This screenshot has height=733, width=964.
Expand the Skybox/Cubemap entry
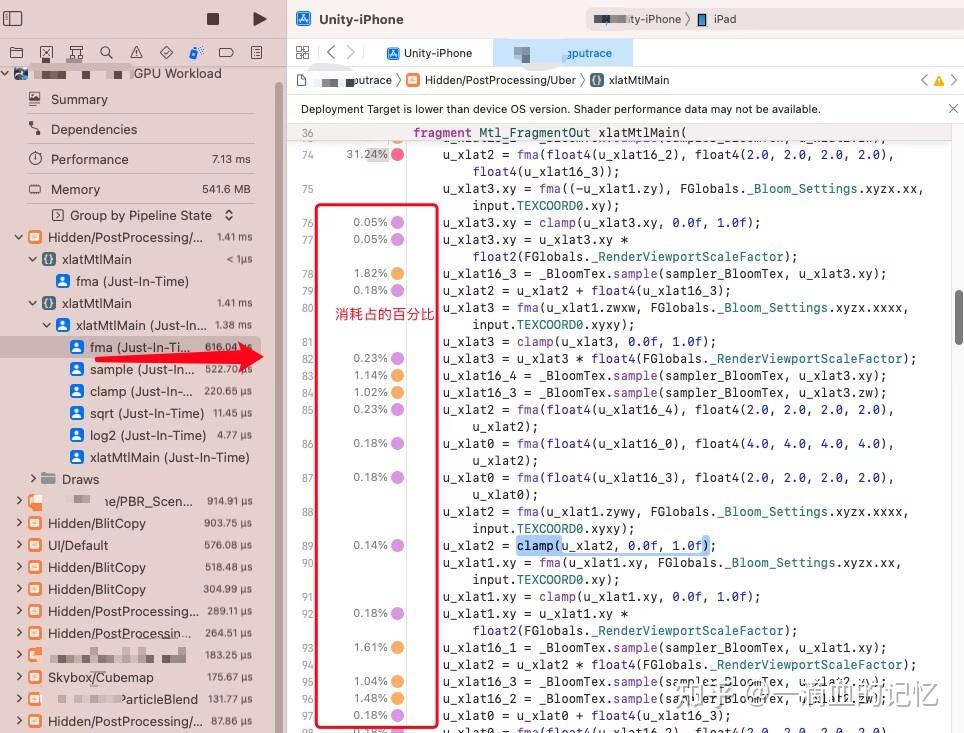(x=22, y=677)
